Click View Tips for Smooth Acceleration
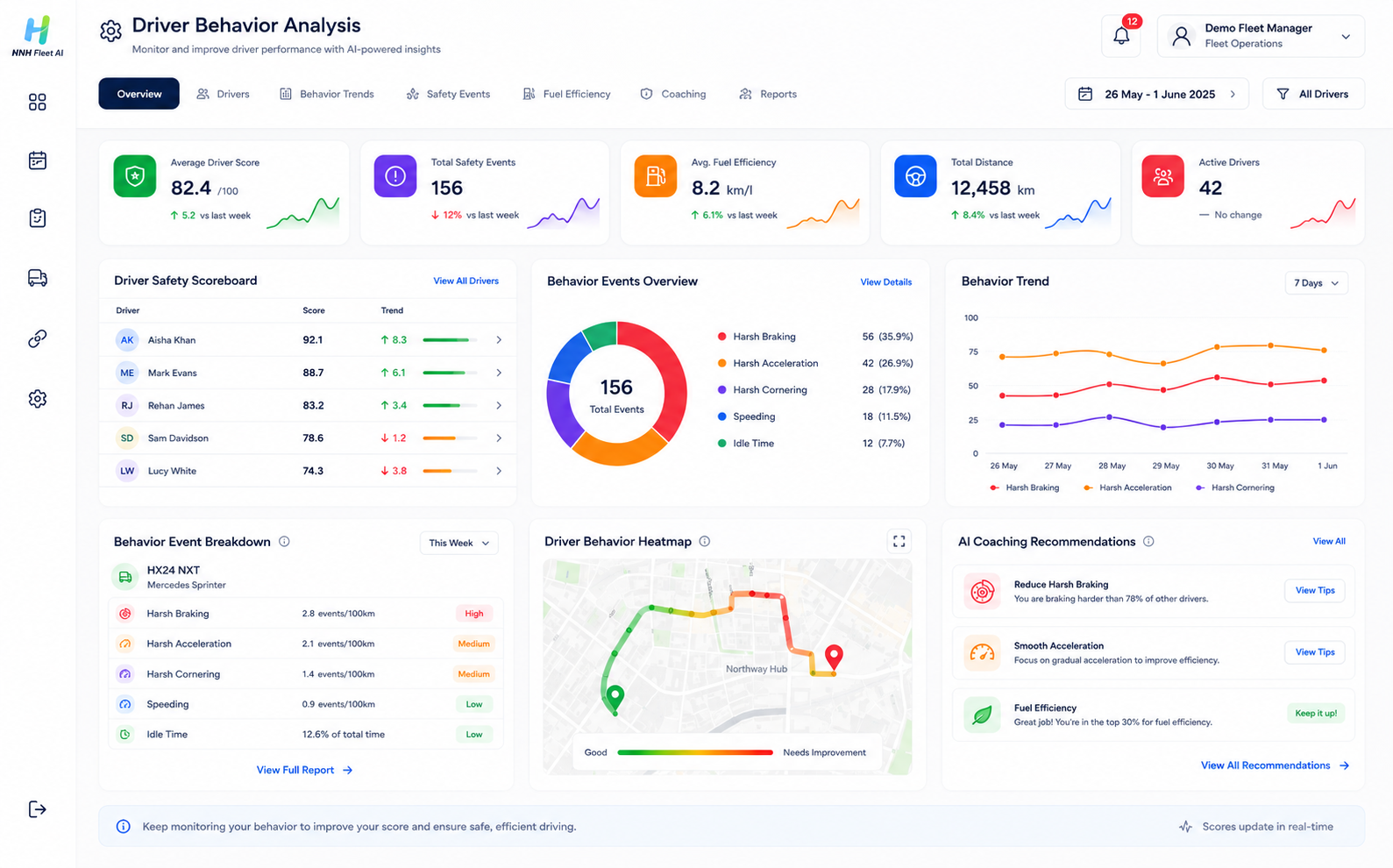1393x868 pixels. pyautogui.click(x=1315, y=652)
